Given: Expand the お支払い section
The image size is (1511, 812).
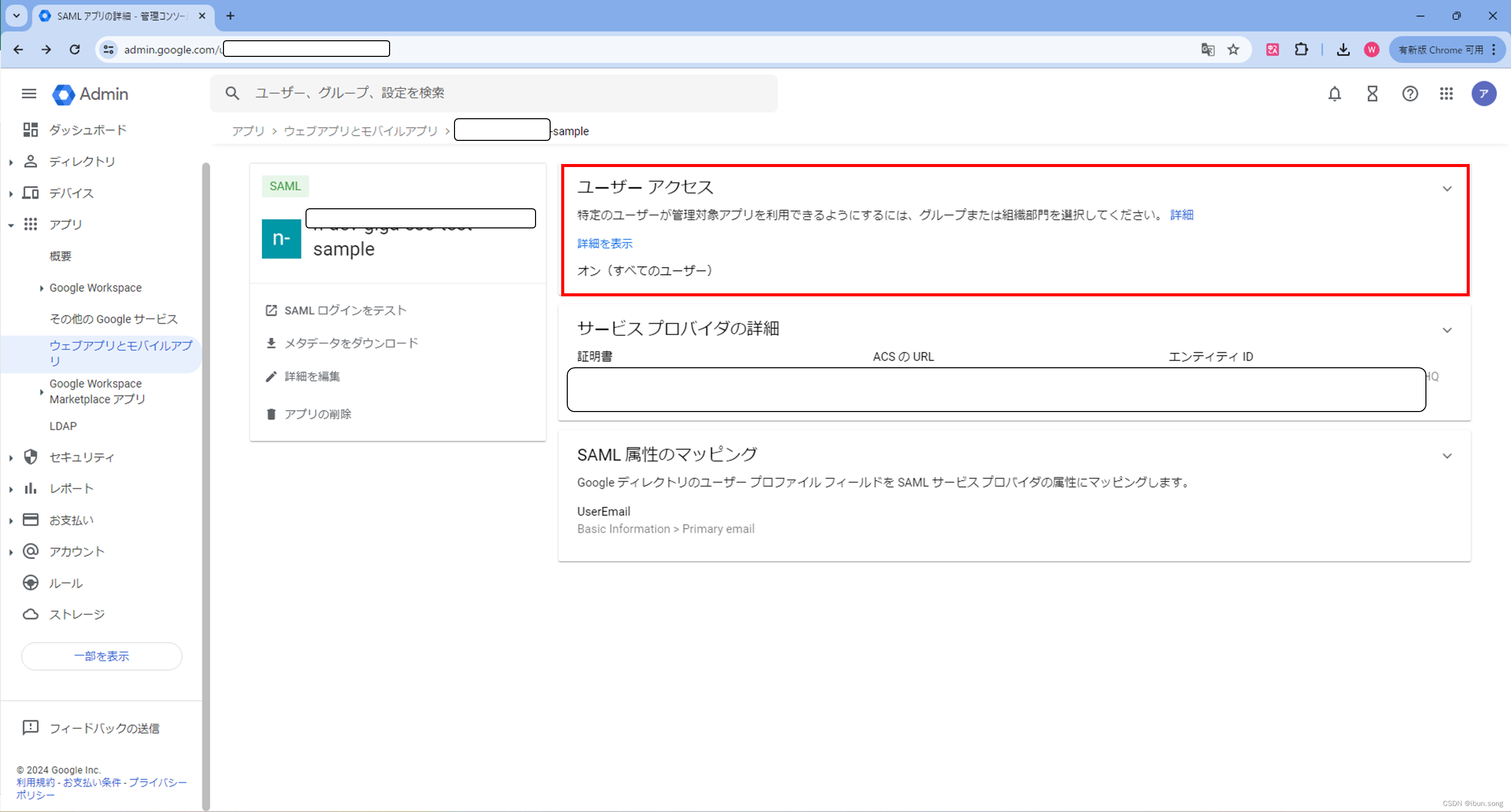Looking at the screenshot, I should coord(11,521).
